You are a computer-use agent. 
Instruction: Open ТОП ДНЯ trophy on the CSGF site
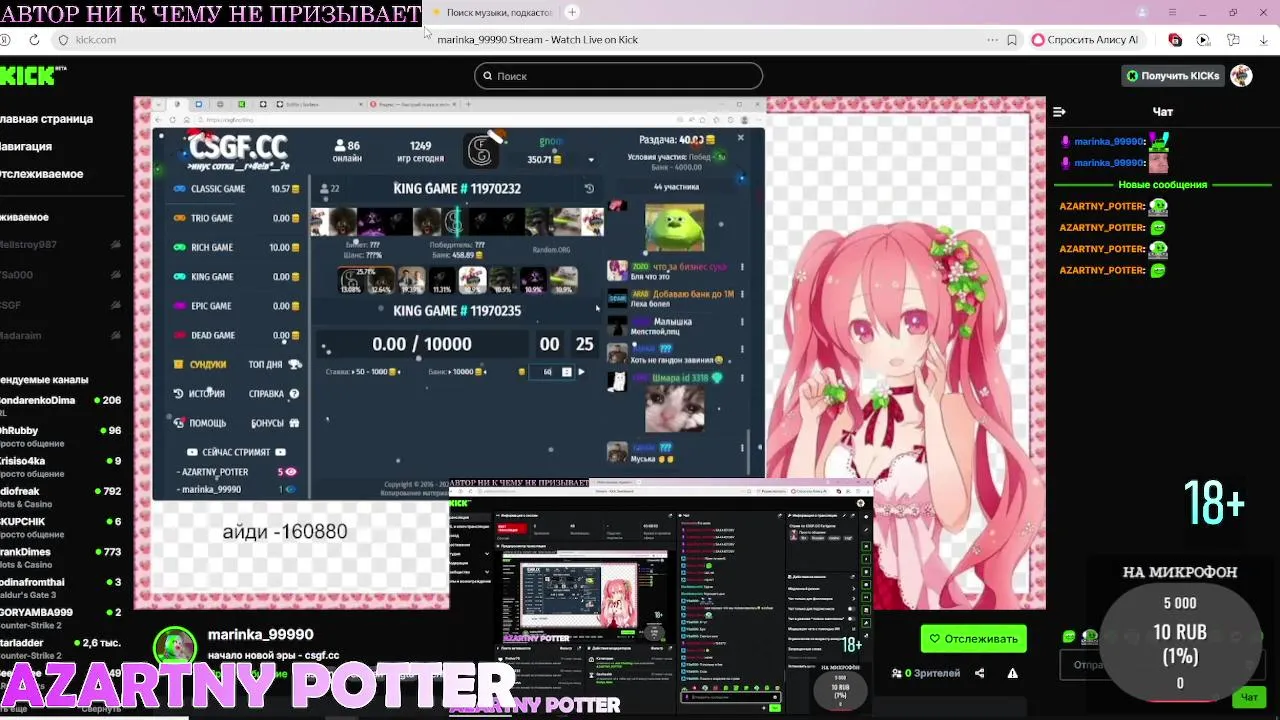point(274,365)
